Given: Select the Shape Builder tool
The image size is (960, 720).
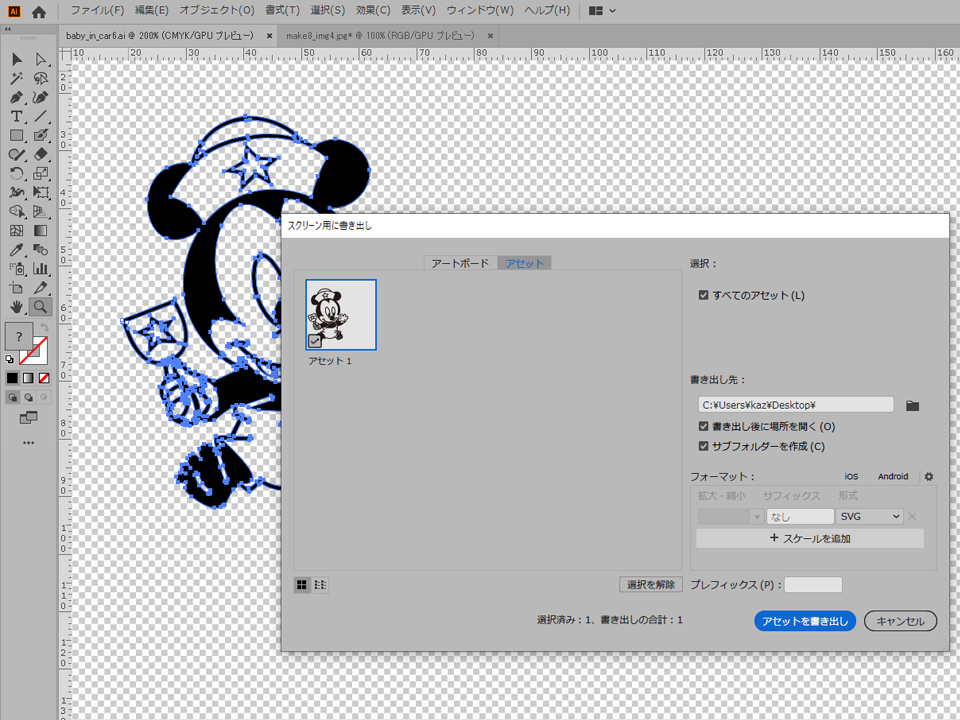Looking at the screenshot, I should click(17, 211).
